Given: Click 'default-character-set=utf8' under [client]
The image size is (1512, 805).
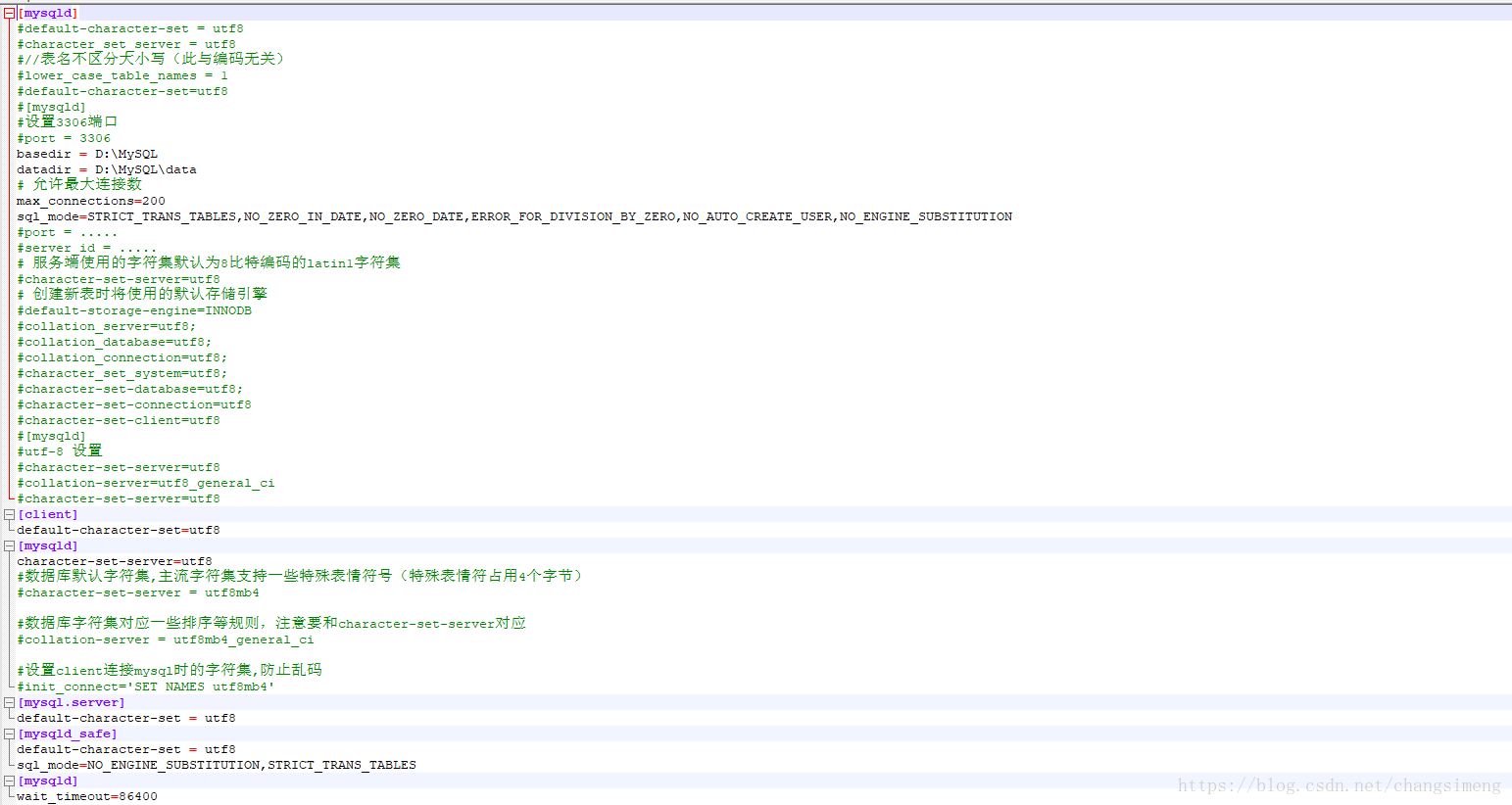Looking at the screenshot, I should (119, 530).
